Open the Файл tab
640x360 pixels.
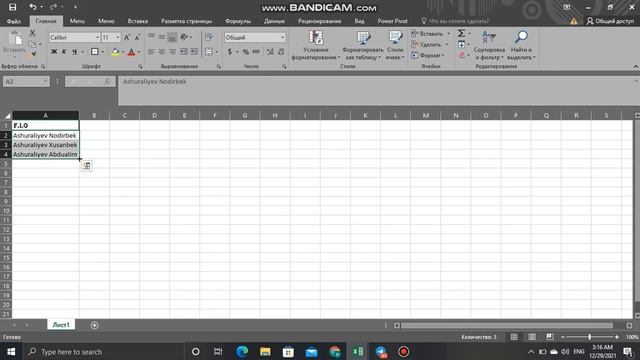click(x=14, y=21)
